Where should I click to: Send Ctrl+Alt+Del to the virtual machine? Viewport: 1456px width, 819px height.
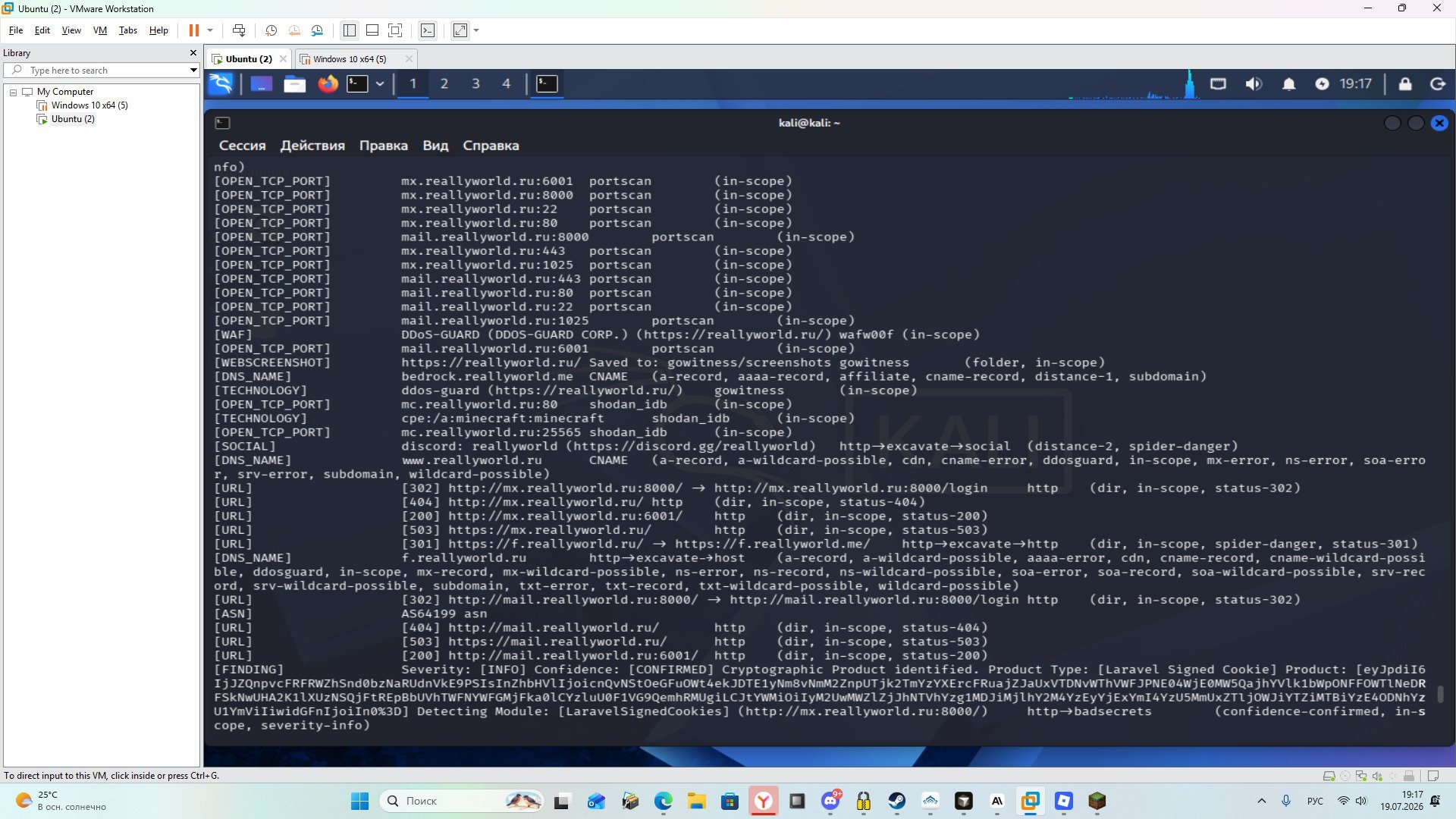point(239,30)
